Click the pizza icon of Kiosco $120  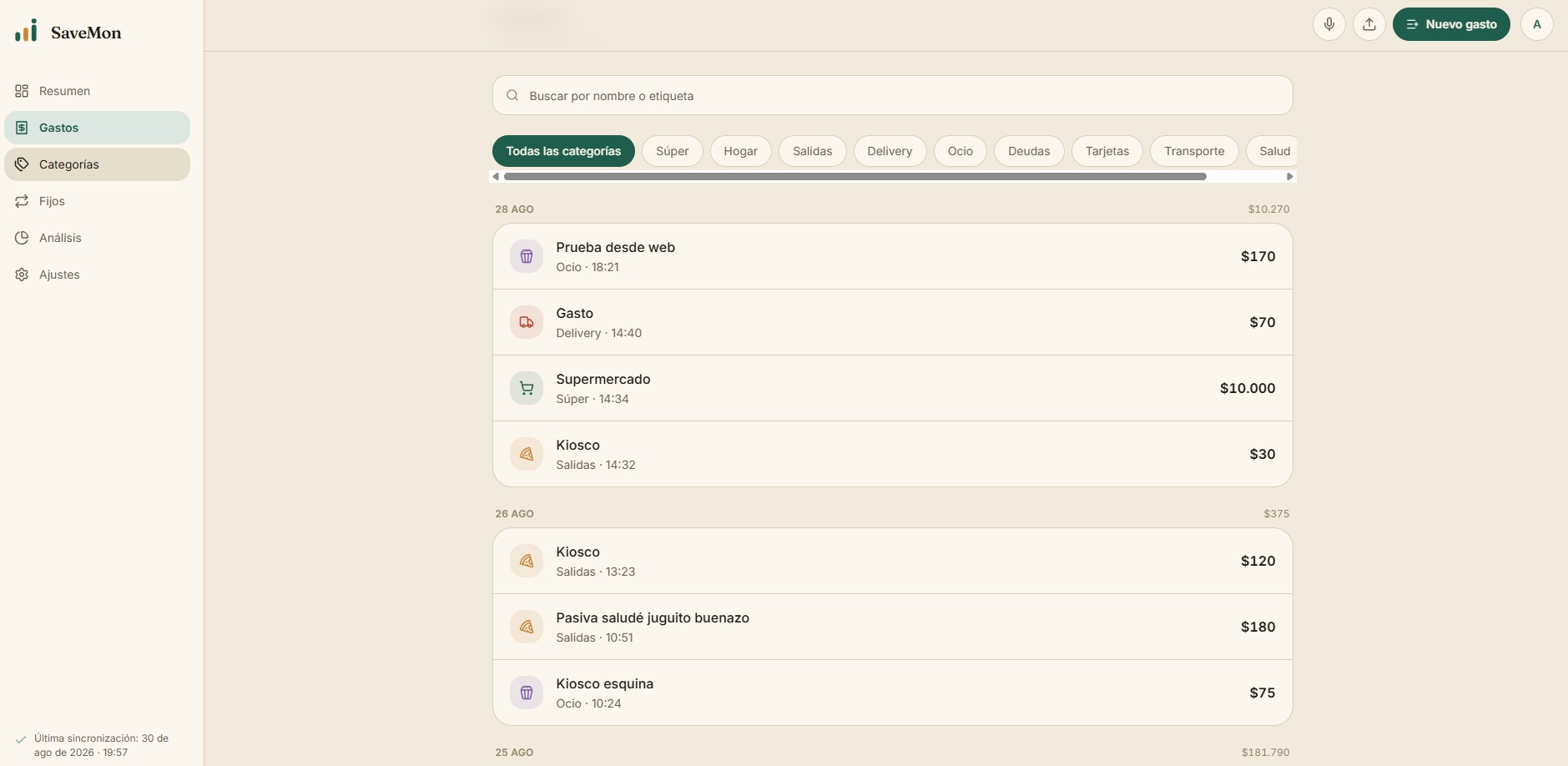coord(527,561)
